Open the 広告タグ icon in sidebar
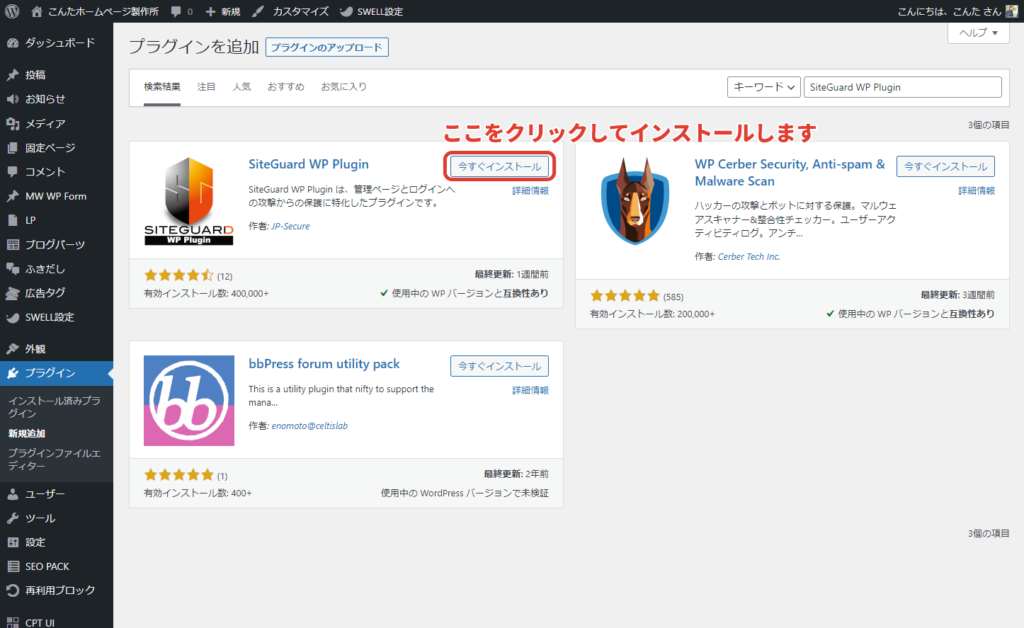1024x628 pixels. coord(12,293)
